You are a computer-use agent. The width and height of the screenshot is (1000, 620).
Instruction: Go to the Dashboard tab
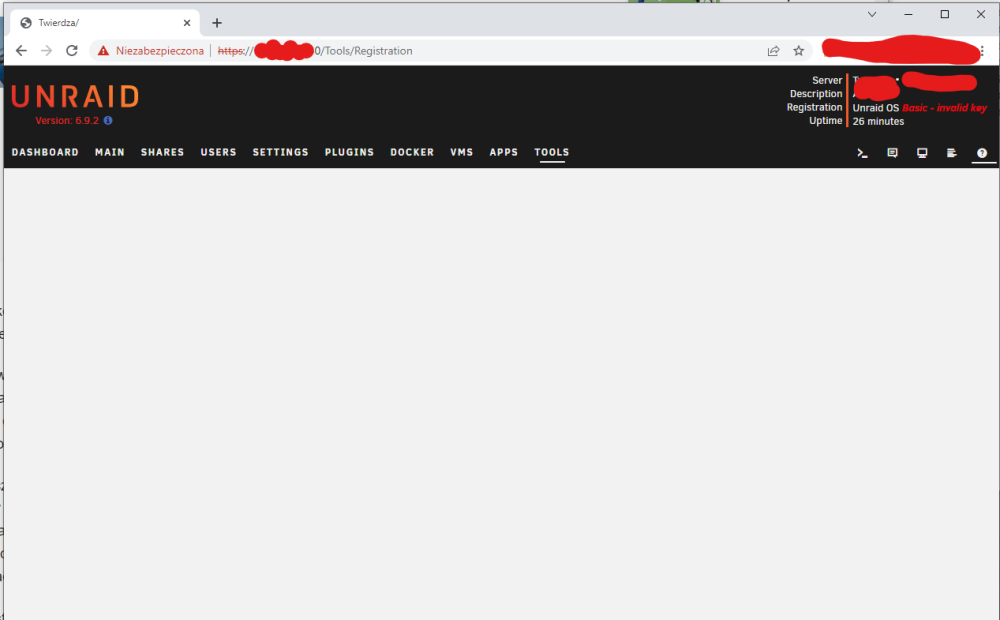[45, 152]
